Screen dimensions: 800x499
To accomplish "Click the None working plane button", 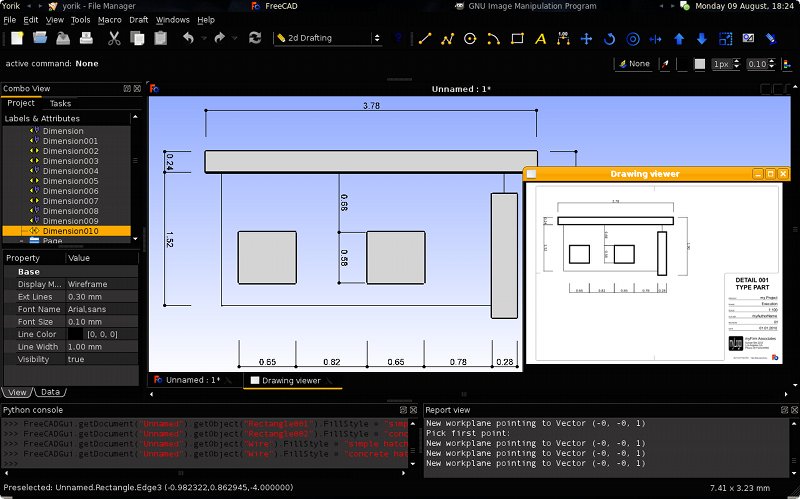I will point(633,64).
